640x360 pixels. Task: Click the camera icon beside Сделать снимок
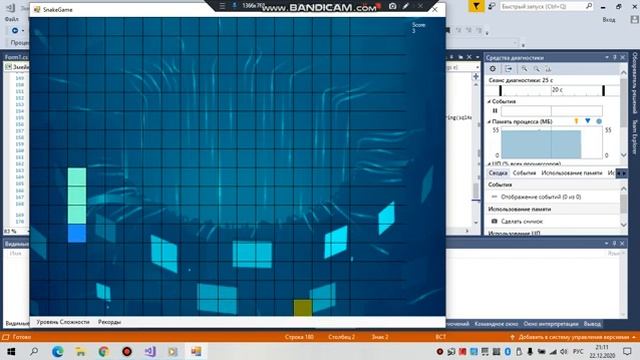coord(494,221)
